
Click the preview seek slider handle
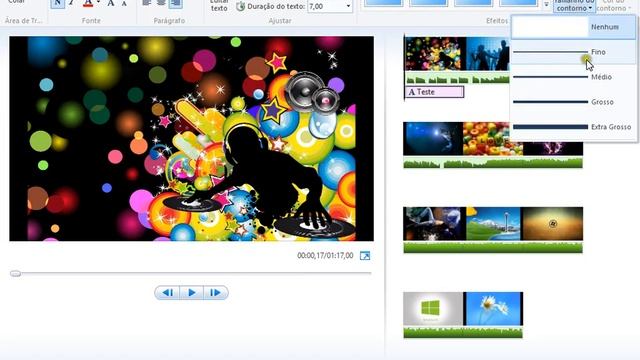tap(16, 273)
